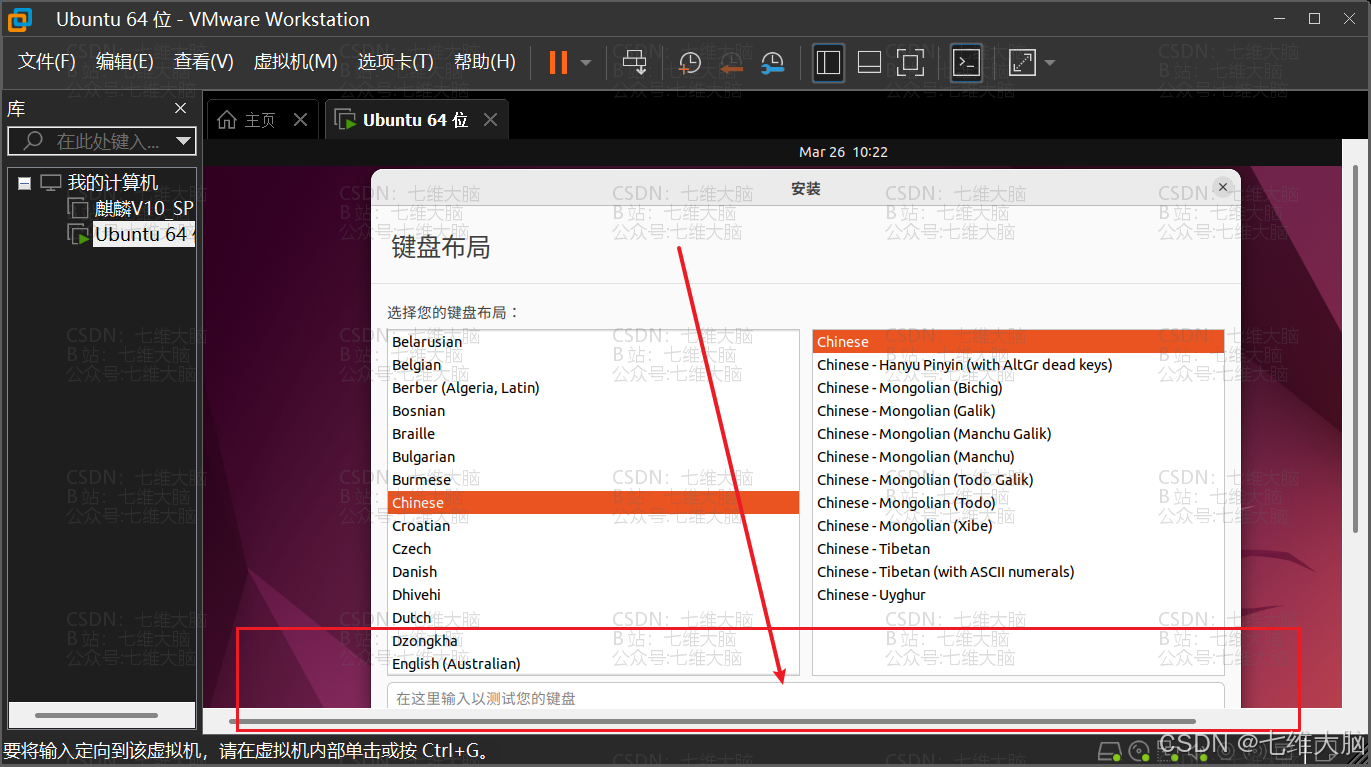
Task: Click the home icon on the 主页 tab
Action: (x=228, y=120)
